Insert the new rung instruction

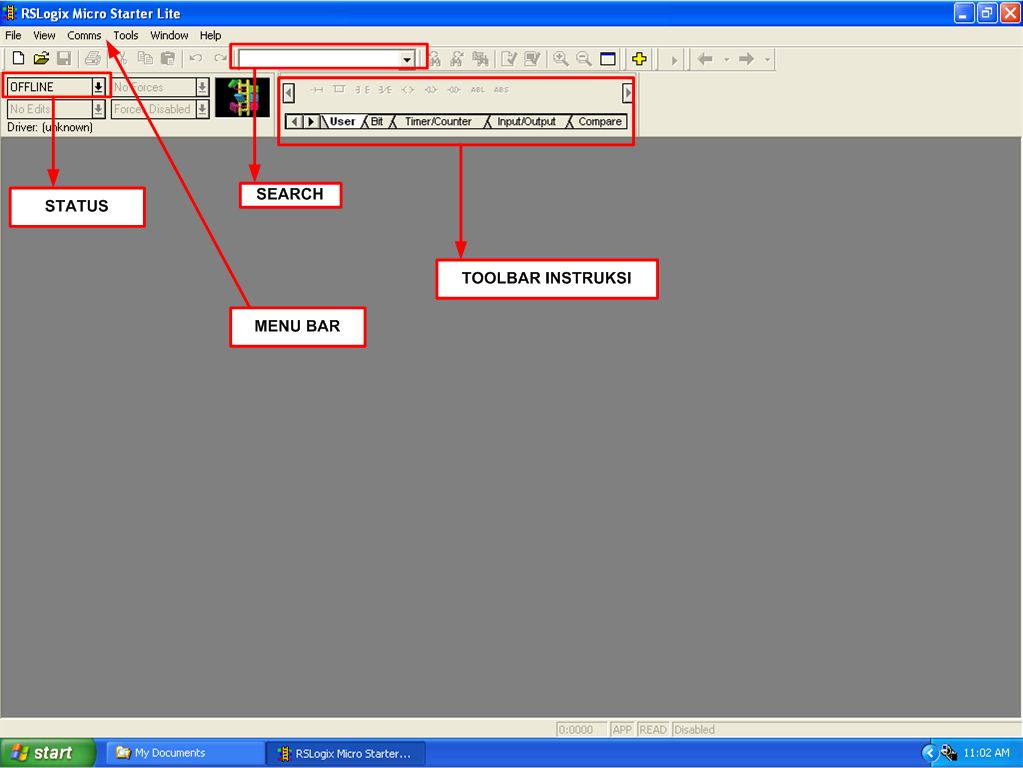(x=317, y=90)
